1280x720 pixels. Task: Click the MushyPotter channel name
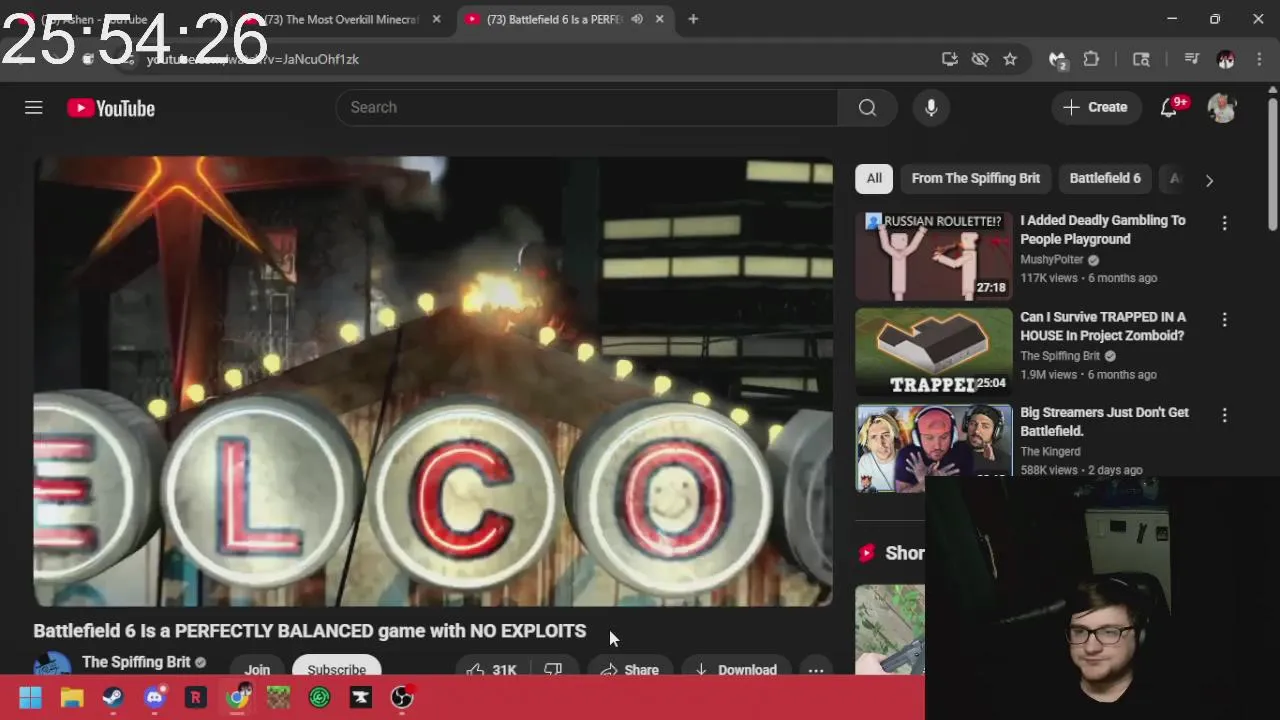tap(1052, 260)
